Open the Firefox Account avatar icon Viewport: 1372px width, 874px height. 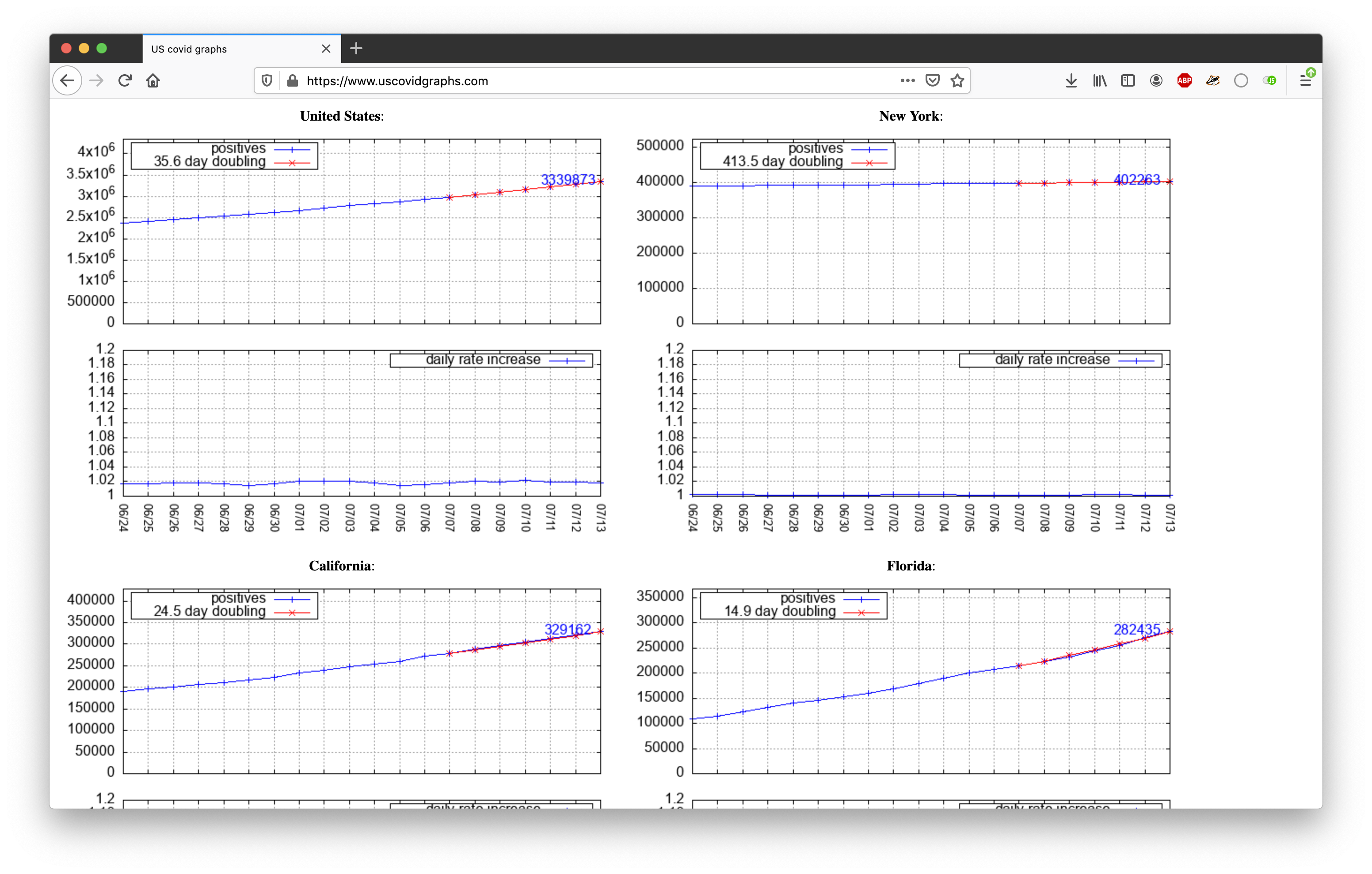(x=1156, y=81)
